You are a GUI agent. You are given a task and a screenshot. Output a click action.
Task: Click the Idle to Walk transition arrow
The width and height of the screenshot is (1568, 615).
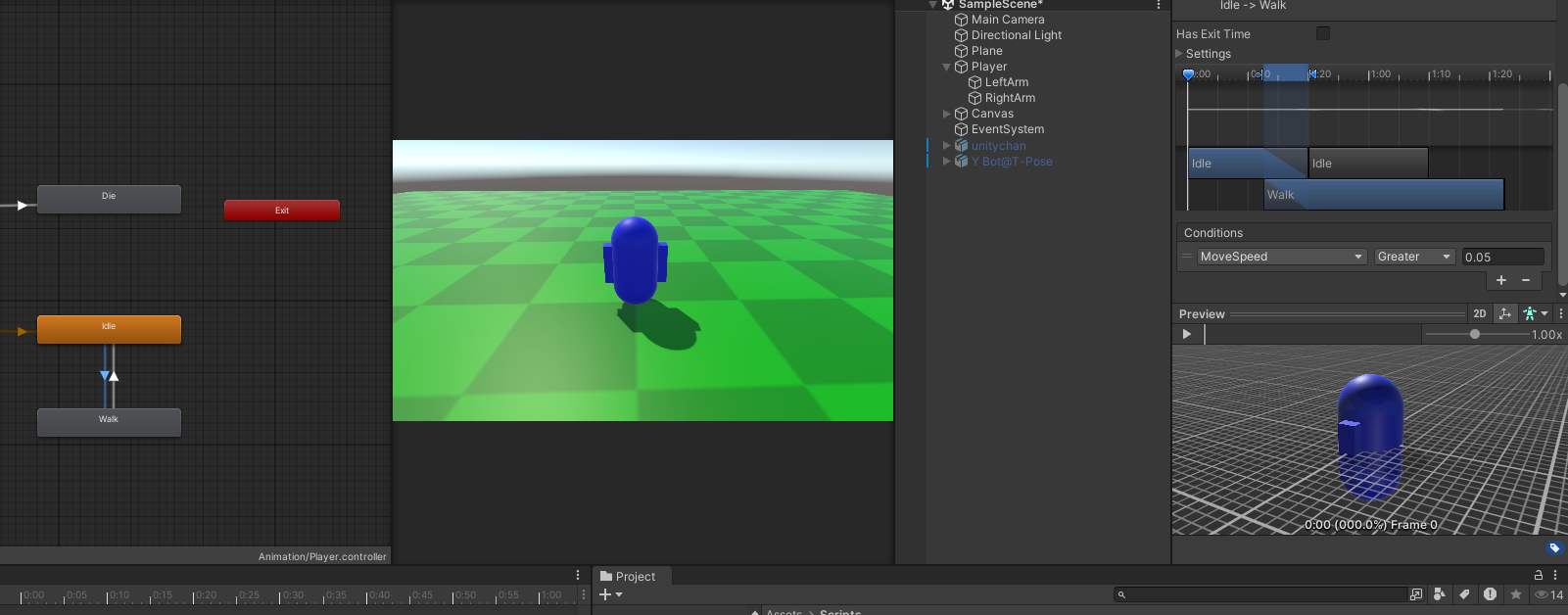[x=105, y=376]
